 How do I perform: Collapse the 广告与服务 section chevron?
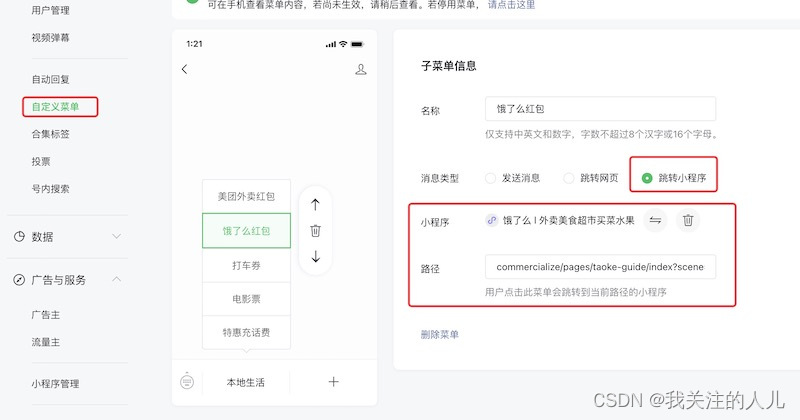[116, 279]
